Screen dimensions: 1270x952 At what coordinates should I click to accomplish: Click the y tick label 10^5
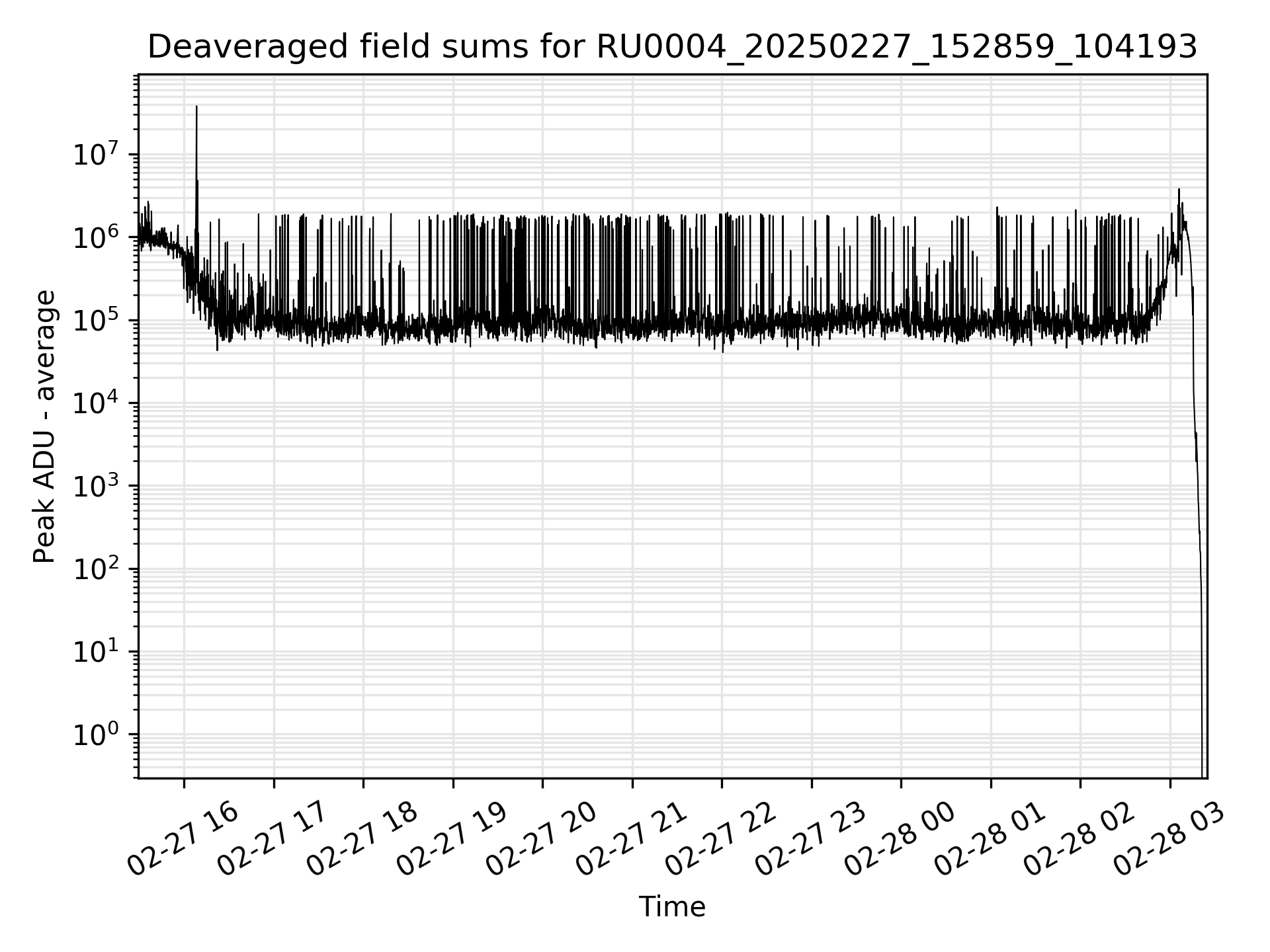pyautogui.click(x=97, y=319)
